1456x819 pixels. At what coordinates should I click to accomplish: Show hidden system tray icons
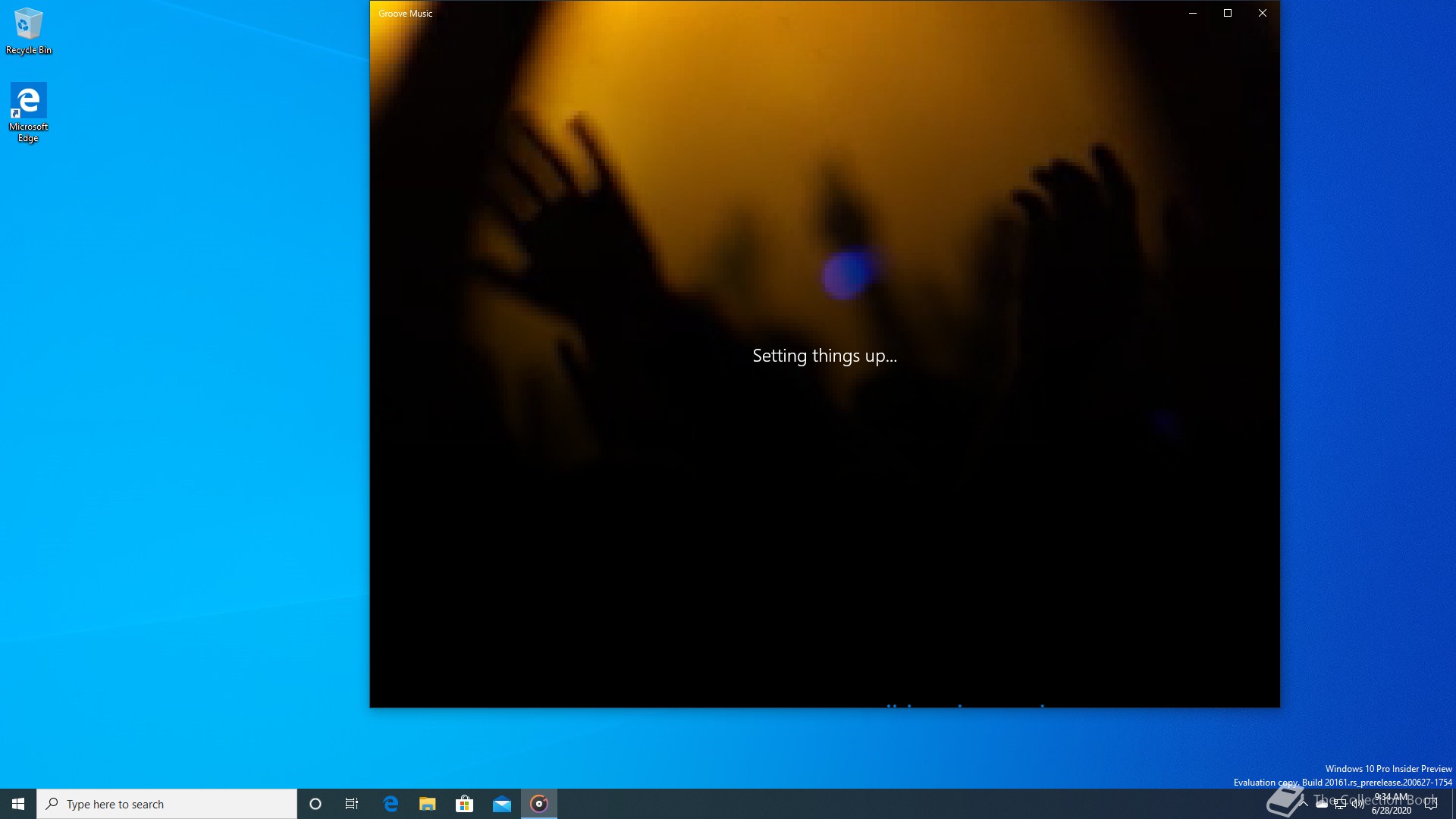coord(1304,804)
